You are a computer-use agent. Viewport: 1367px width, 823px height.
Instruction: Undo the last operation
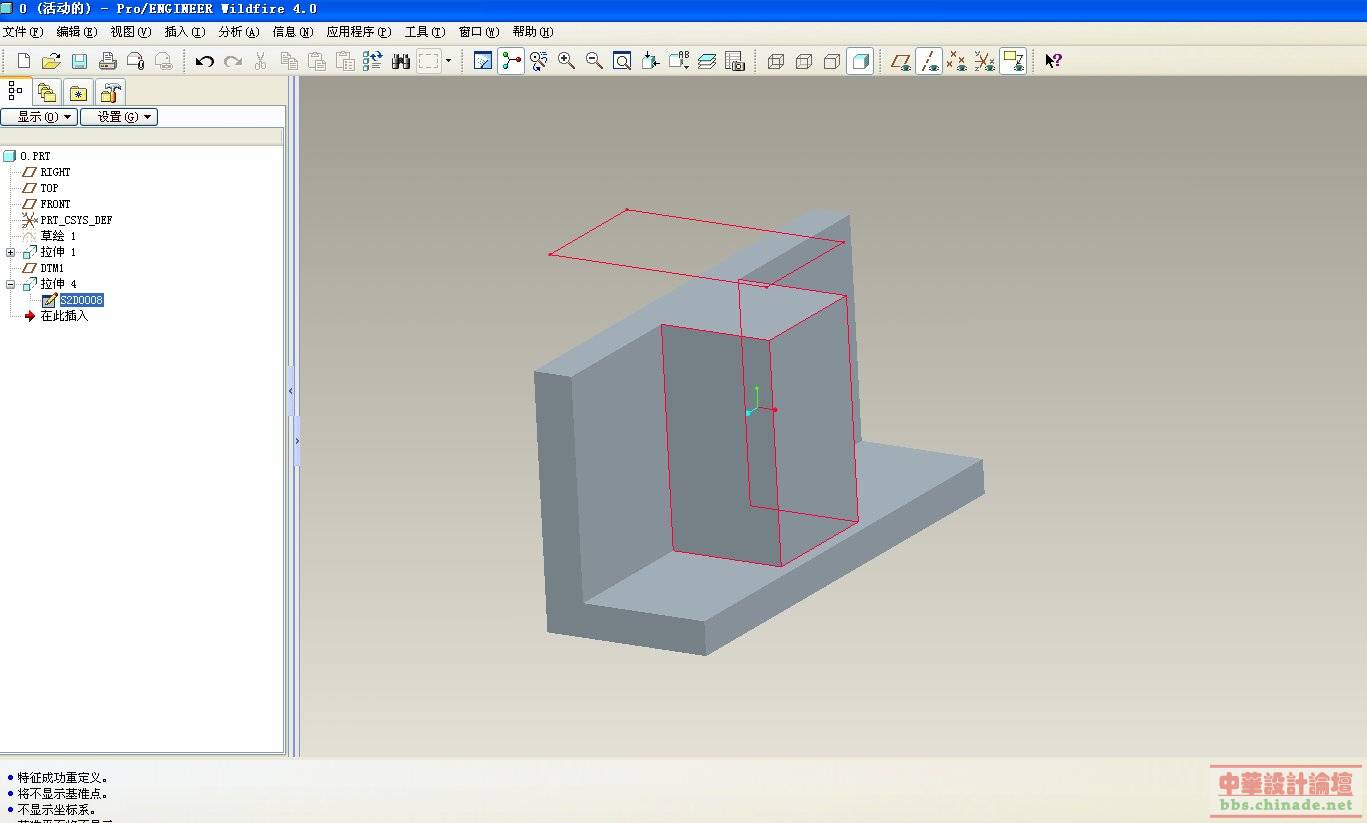tap(205, 61)
